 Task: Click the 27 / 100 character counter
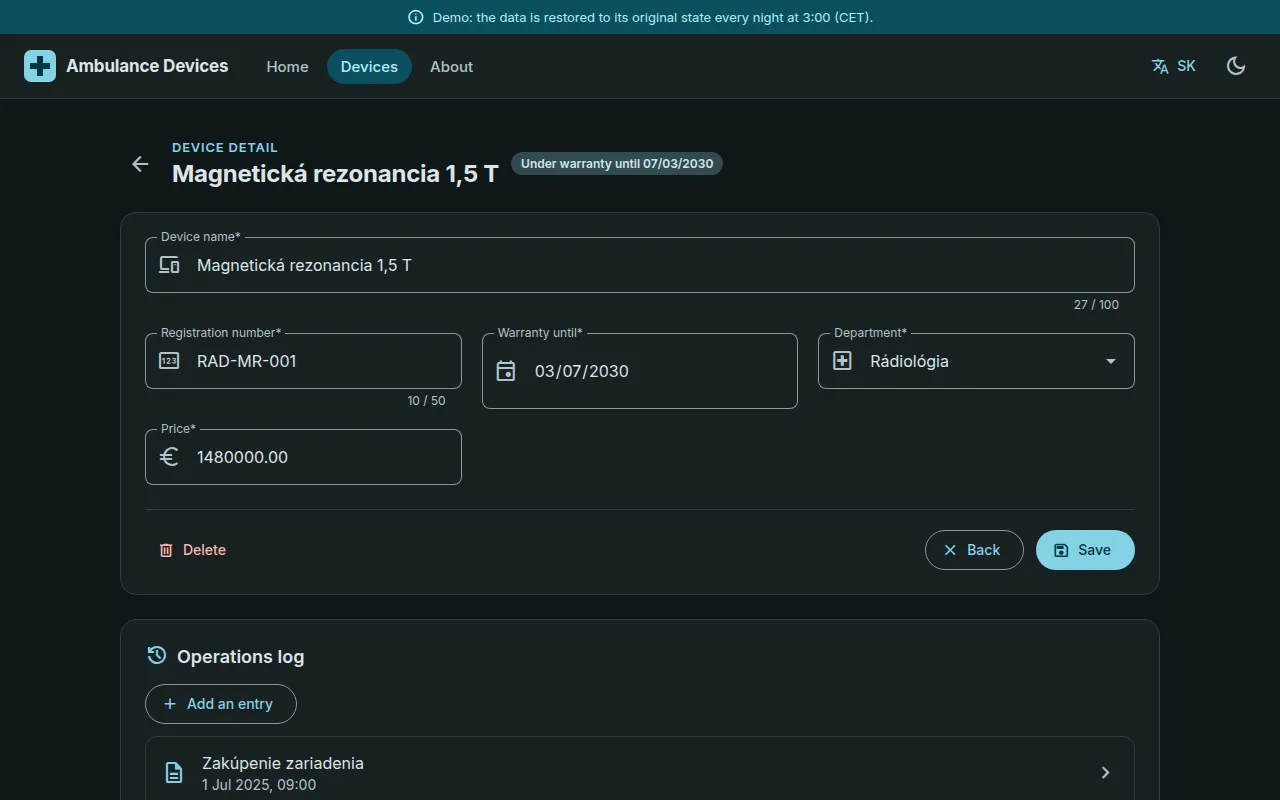pos(1096,305)
